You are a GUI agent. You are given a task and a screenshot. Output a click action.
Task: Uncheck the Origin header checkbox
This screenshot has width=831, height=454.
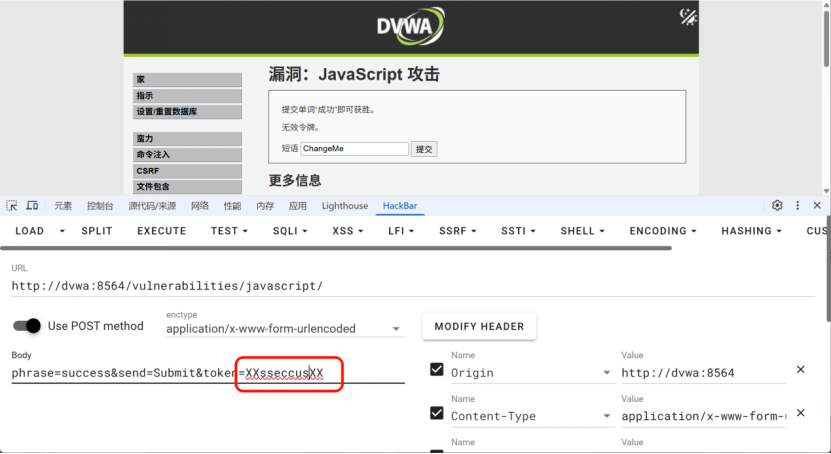(x=437, y=369)
